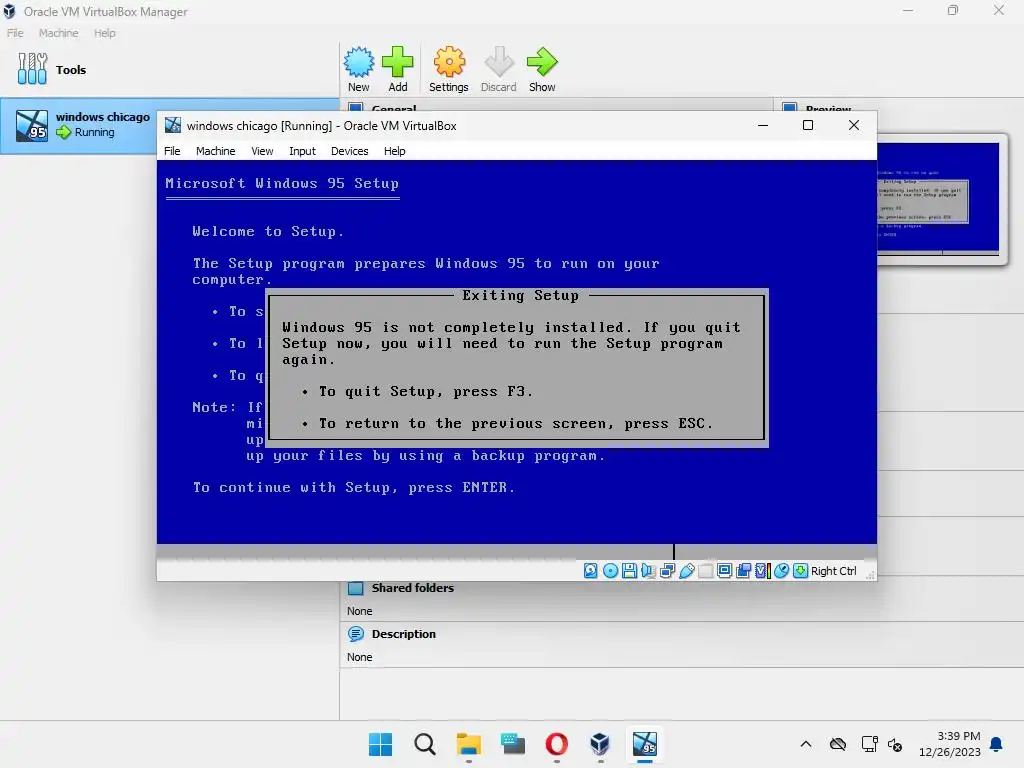
Task: Open the View menu of VM window
Action: pos(263,151)
